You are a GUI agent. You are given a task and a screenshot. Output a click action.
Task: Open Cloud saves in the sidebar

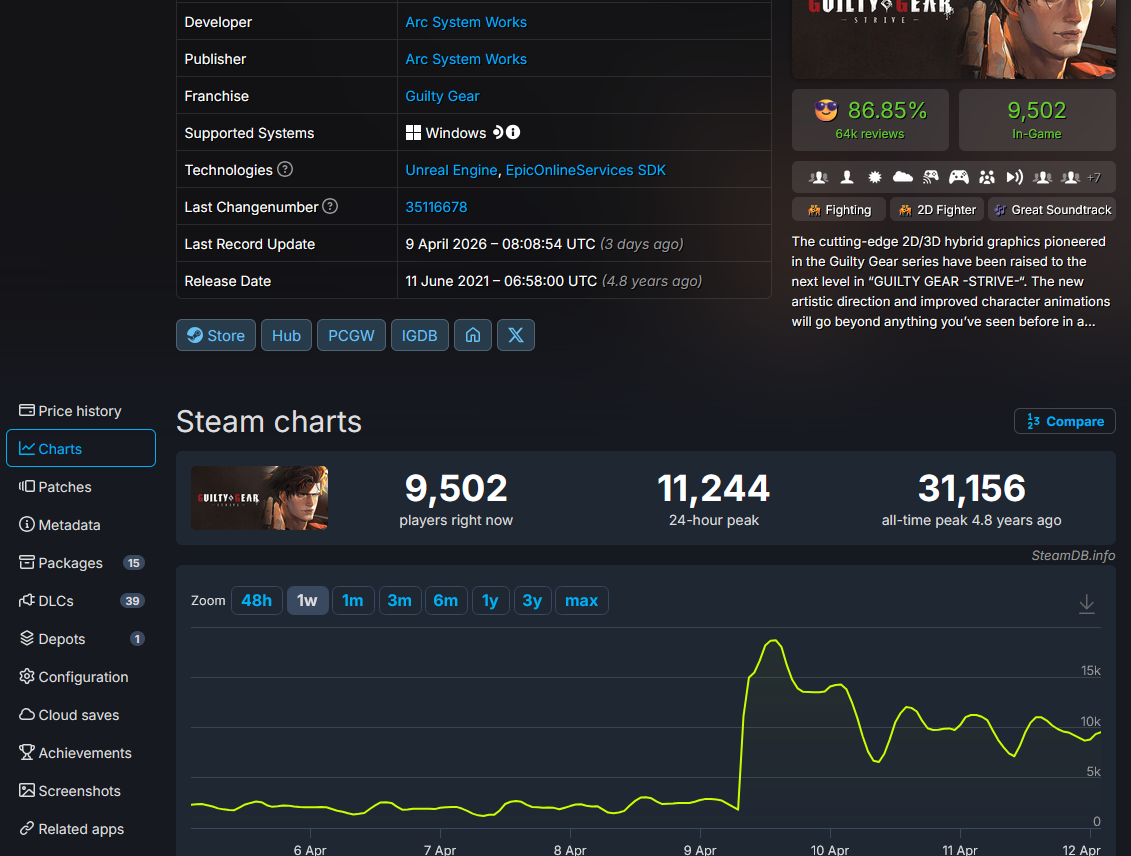pos(81,715)
